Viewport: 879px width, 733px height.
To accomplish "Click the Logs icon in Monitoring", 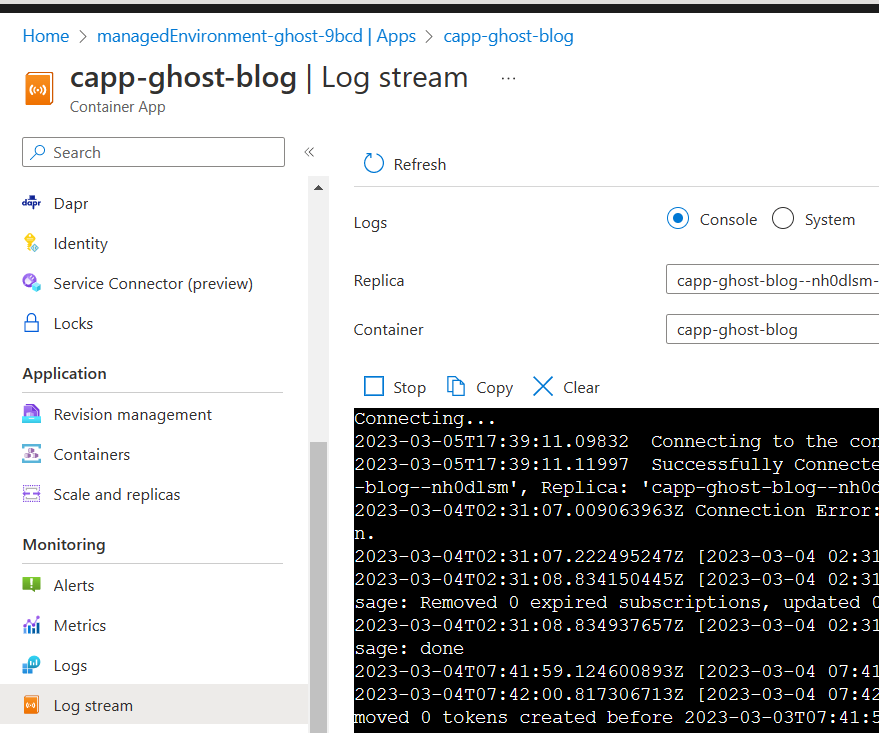I will tap(31, 665).
